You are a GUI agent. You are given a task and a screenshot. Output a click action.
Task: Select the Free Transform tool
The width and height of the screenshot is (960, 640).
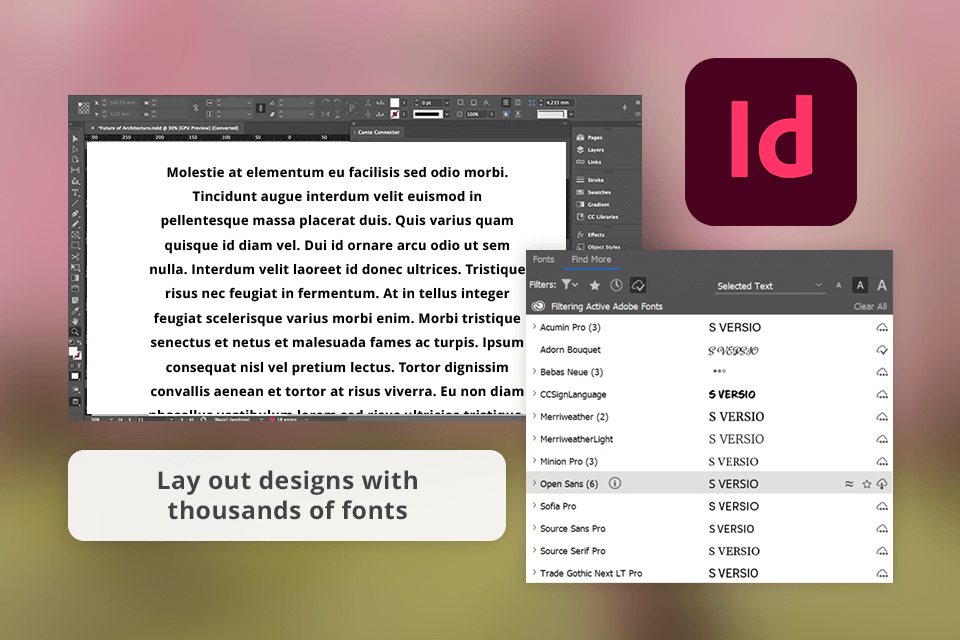click(75, 267)
